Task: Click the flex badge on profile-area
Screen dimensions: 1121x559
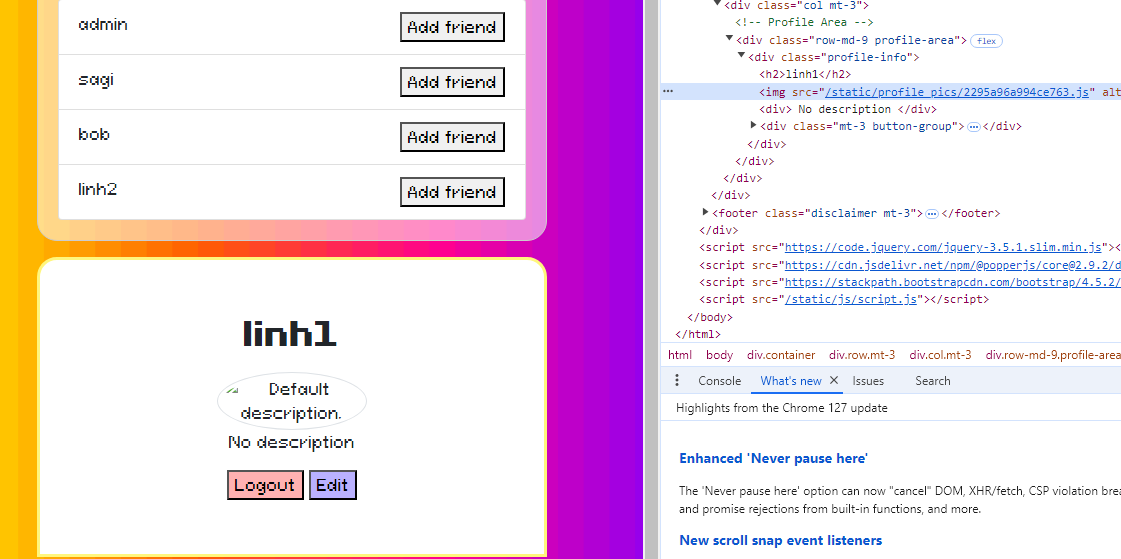Action: [987, 41]
